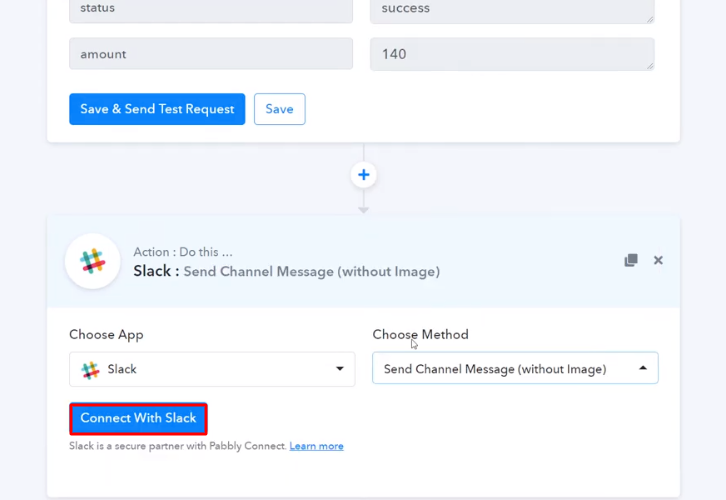Click the 140 value field
The image size is (726, 500).
(512, 54)
